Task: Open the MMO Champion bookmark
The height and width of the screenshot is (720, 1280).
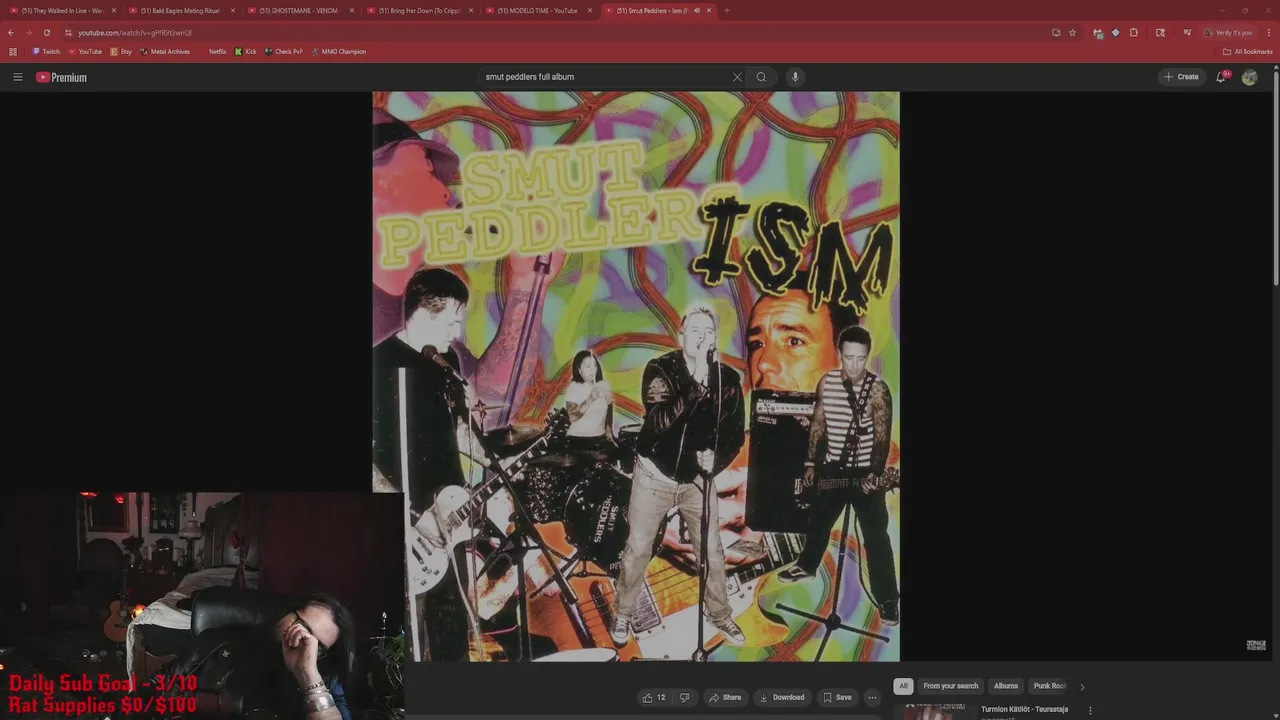Action: coord(339,51)
